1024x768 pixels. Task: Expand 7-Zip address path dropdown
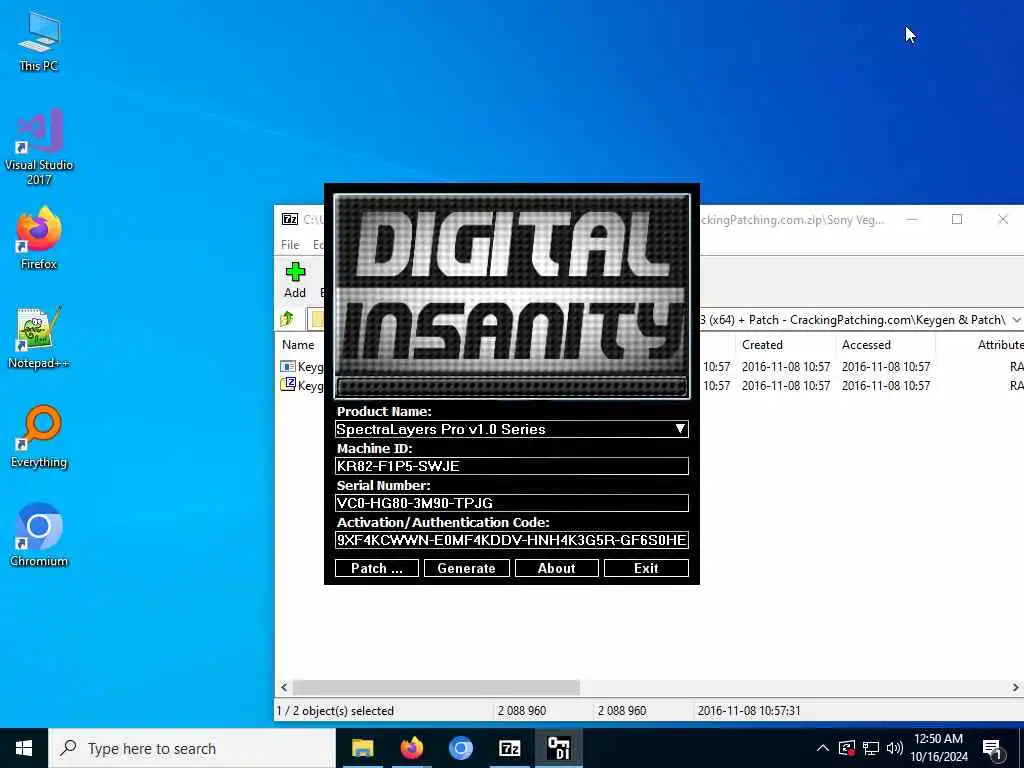tap(1016, 320)
